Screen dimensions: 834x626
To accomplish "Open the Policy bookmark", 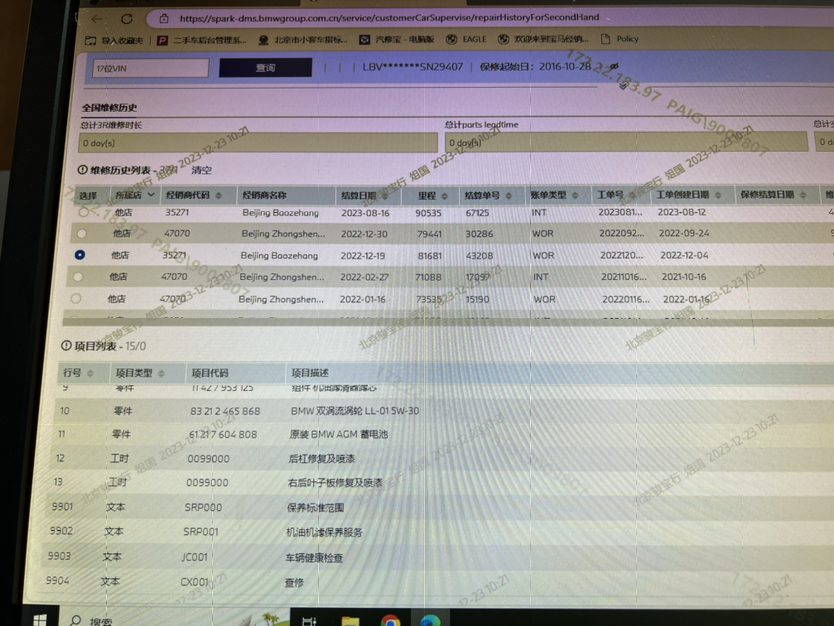I will tap(620, 39).
